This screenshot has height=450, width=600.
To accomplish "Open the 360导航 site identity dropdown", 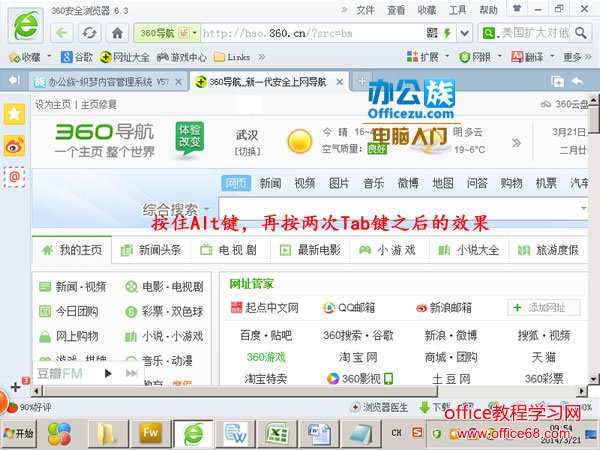I will click(194, 33).
